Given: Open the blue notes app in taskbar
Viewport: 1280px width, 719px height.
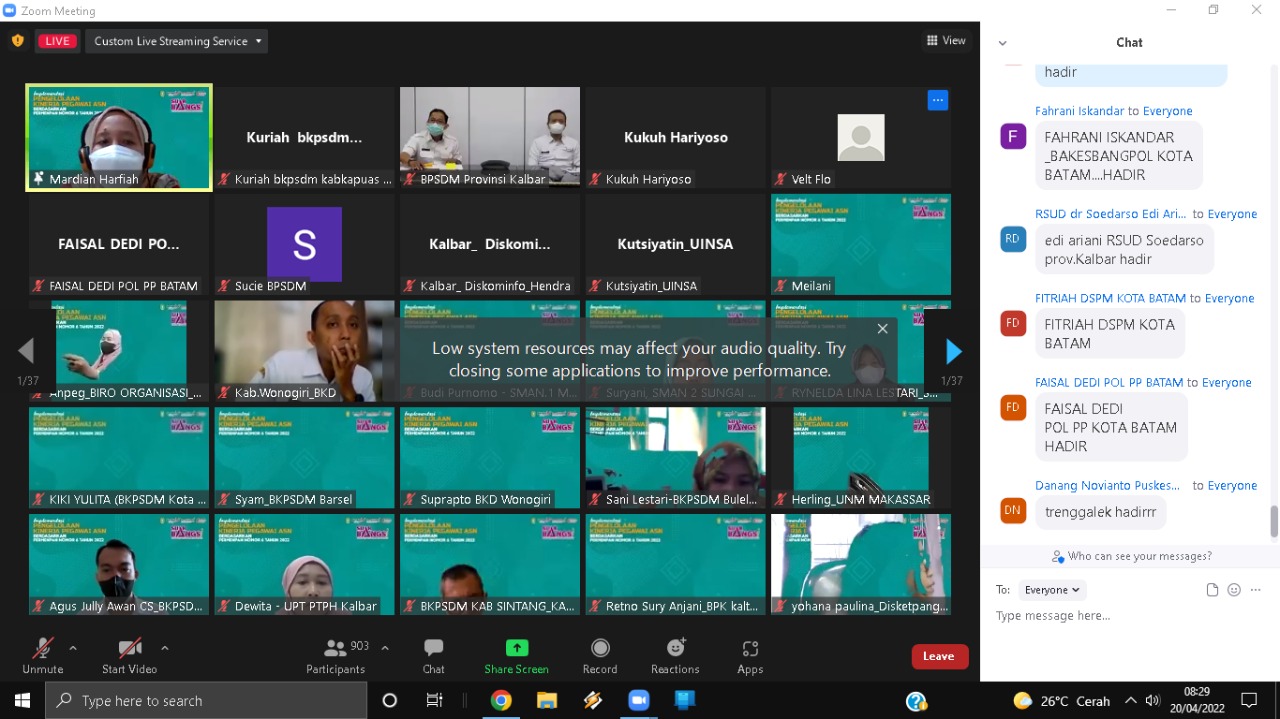Looking at the screenshot, I should [685, 700].
